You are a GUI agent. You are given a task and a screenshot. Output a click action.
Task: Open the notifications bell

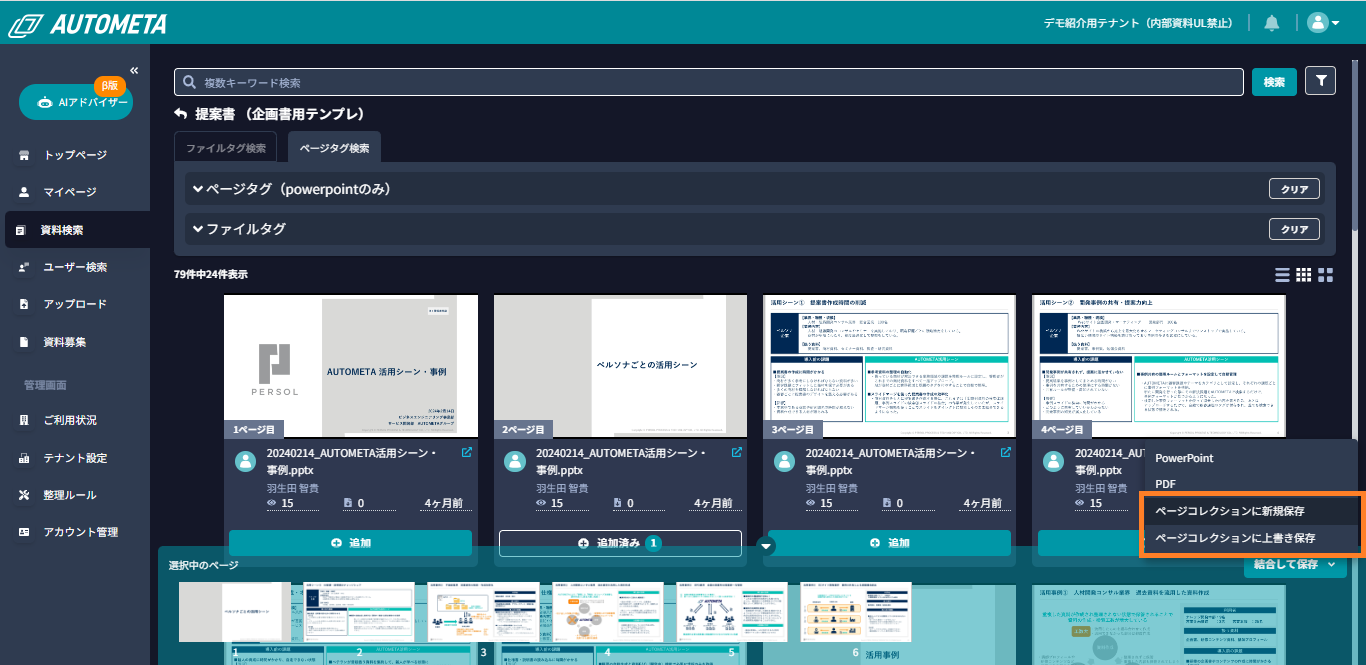[x=1272, y=23]
